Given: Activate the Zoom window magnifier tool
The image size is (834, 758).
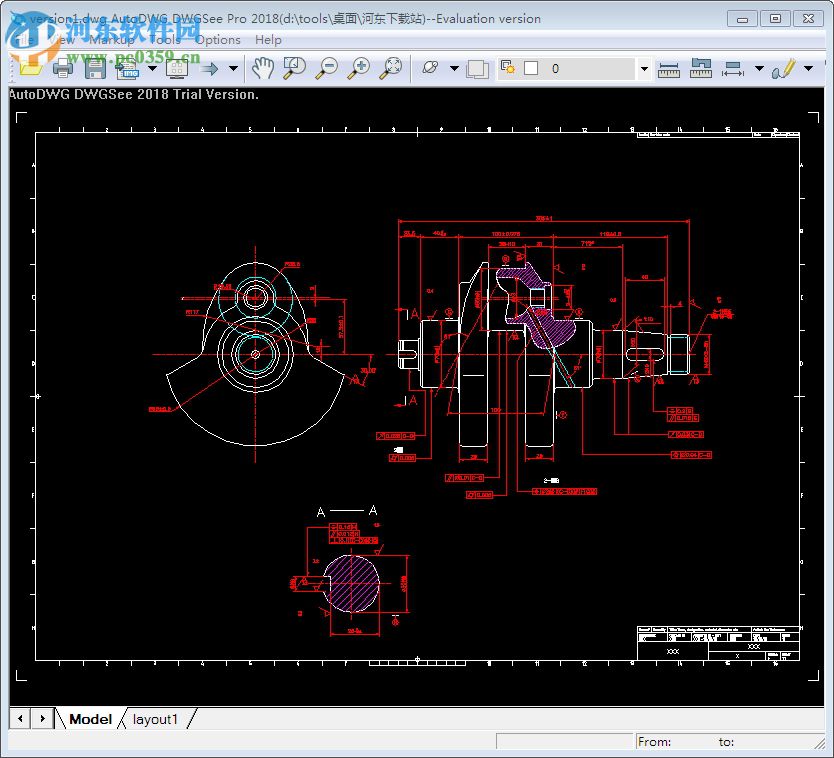Looking at the screenshot, I should 294,68.
